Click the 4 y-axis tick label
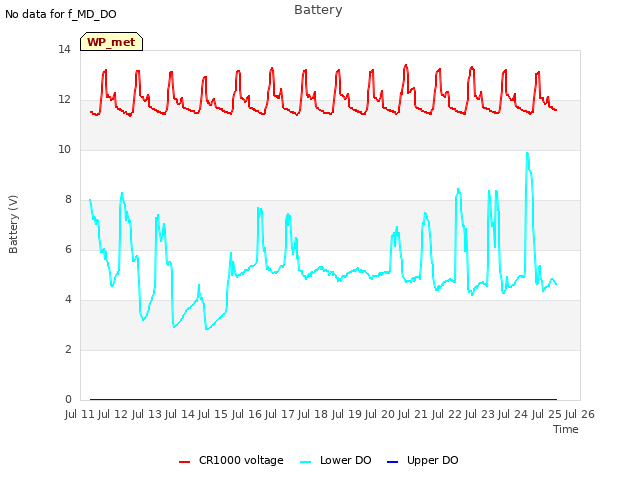Image resolution: width=640 pixels, height=480 pixels. click(68, 300)
